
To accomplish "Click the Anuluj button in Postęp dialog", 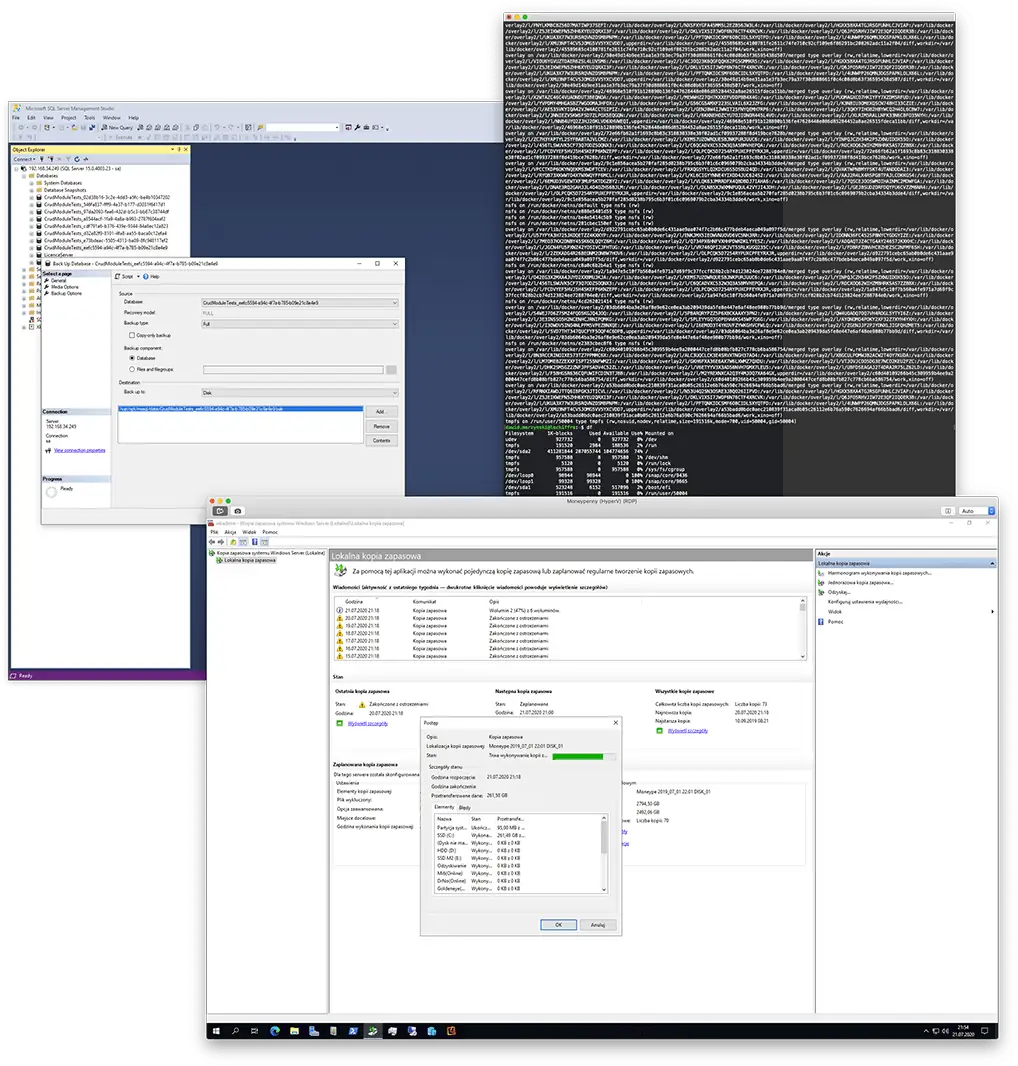I will coord(598,925).
